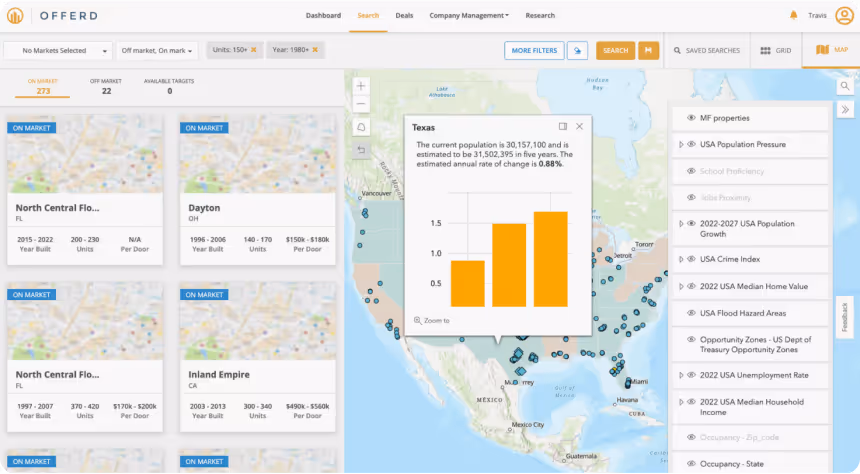
Task: Switch to the Available Targets tab
Action: (169, 87)
